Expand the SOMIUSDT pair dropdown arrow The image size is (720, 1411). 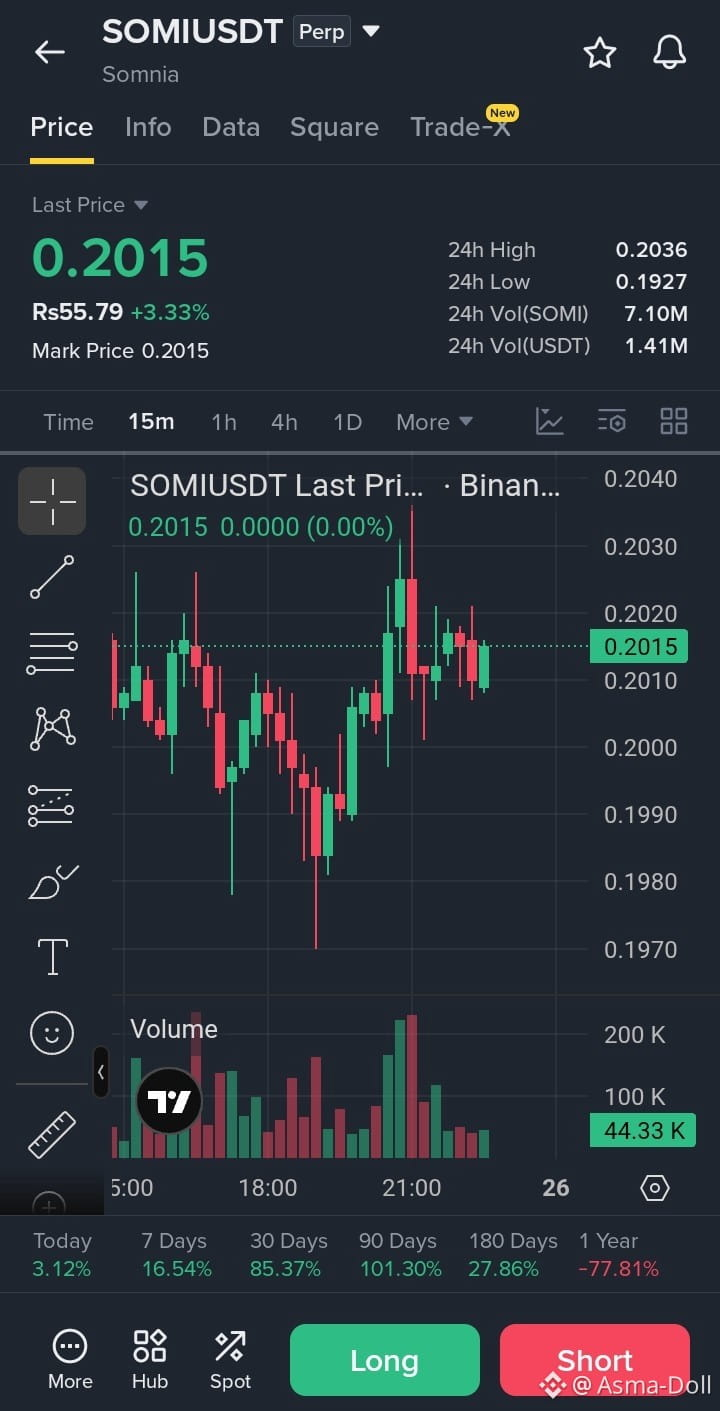(x=371, y=31)
